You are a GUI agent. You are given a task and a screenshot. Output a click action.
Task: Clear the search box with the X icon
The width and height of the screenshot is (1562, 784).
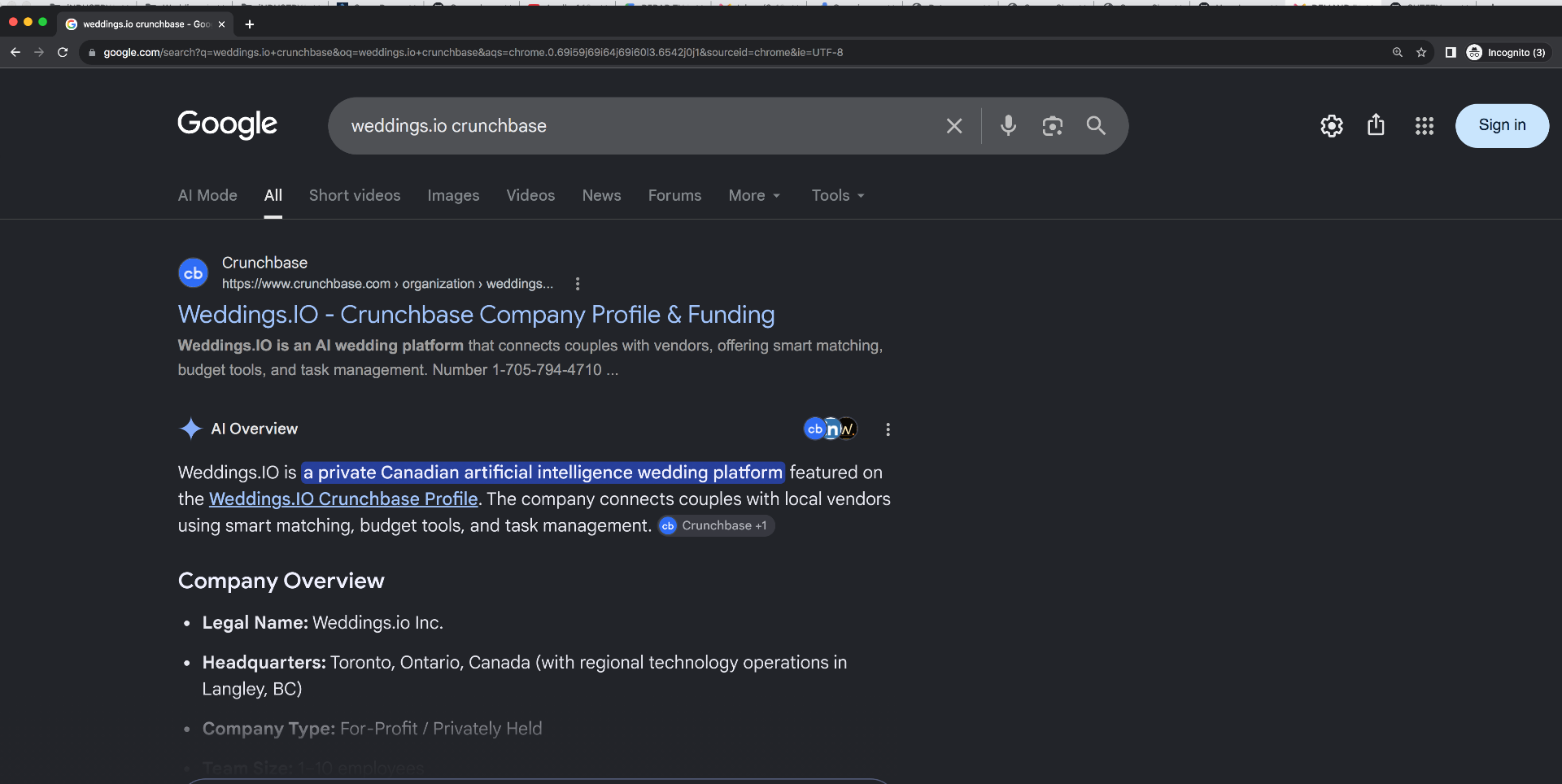point(954,126)
